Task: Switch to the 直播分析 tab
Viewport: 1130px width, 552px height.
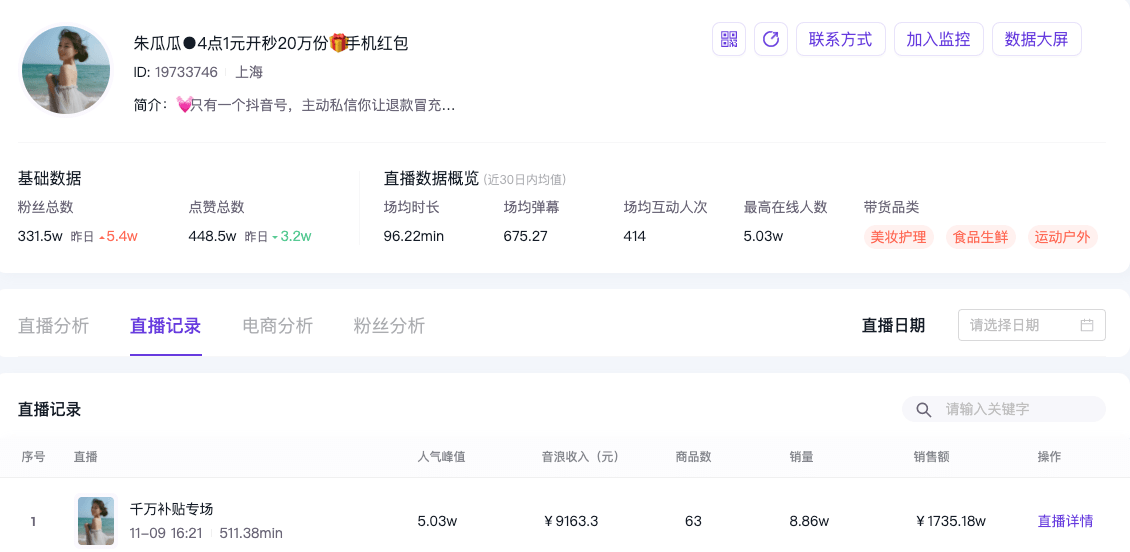Action: tap(54, 326)
